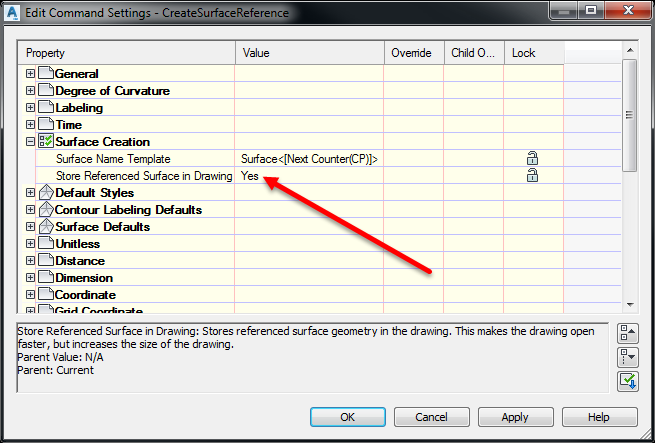This screenshot has height=443, width=655.
Task: Expand the Surface Defaults group
Action: (x=30, y=227)
